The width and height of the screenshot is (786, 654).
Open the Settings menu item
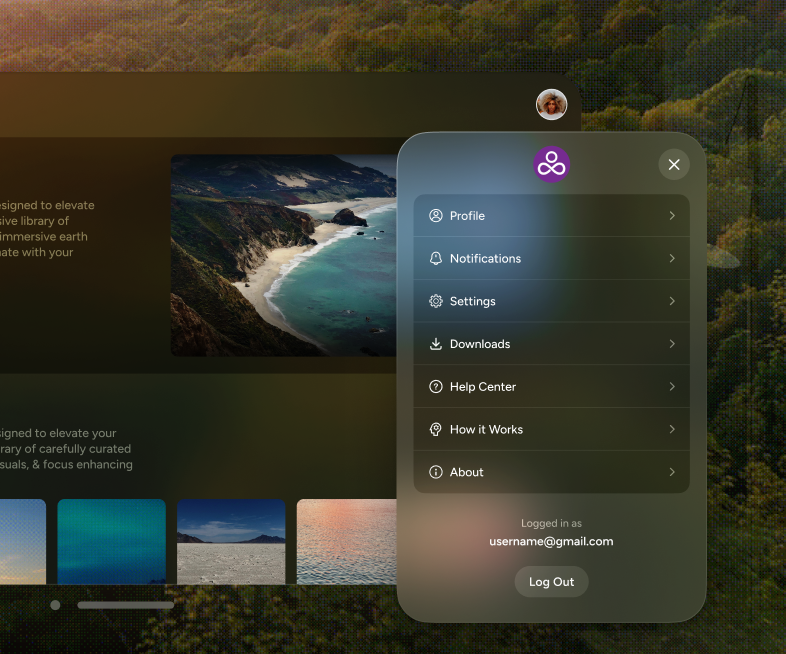coord(551,301)
